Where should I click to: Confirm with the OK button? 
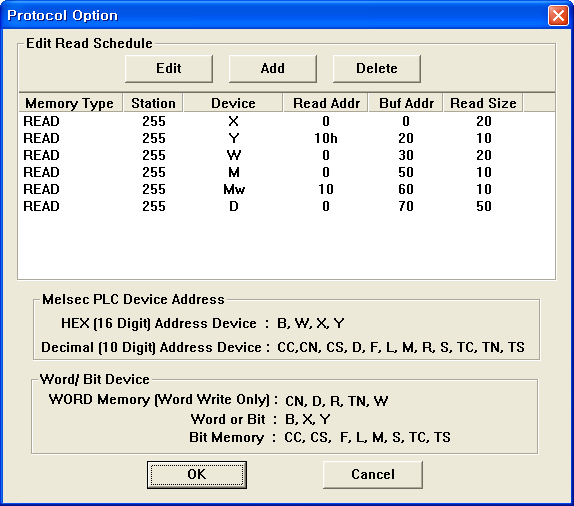click(x=197, y=475)
